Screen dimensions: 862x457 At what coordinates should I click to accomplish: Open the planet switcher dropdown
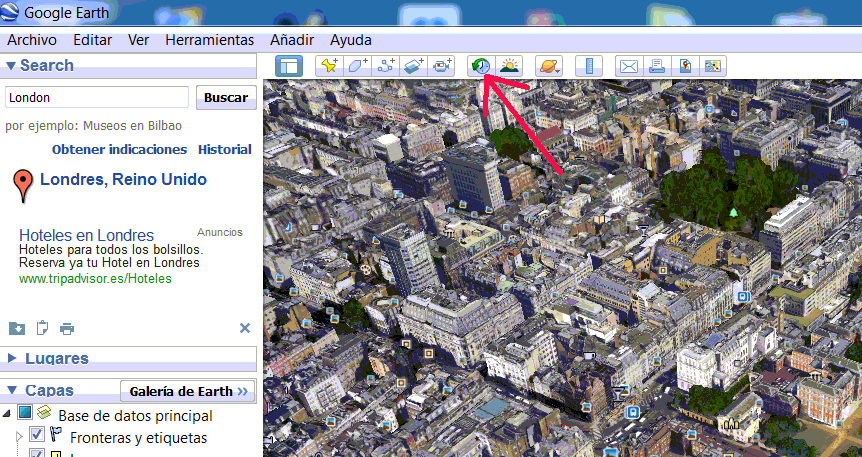[549, 67]
